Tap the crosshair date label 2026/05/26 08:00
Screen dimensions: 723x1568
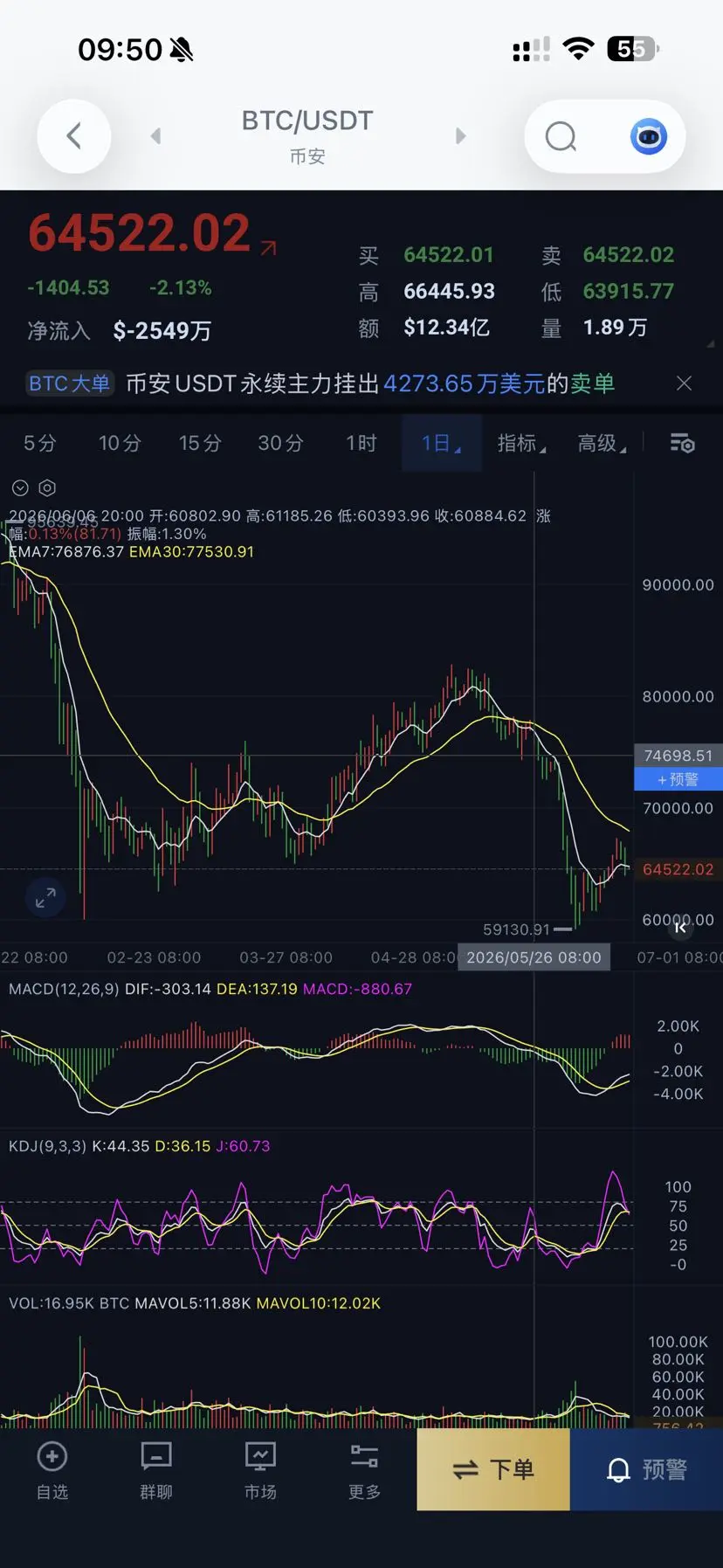(534, 957)
